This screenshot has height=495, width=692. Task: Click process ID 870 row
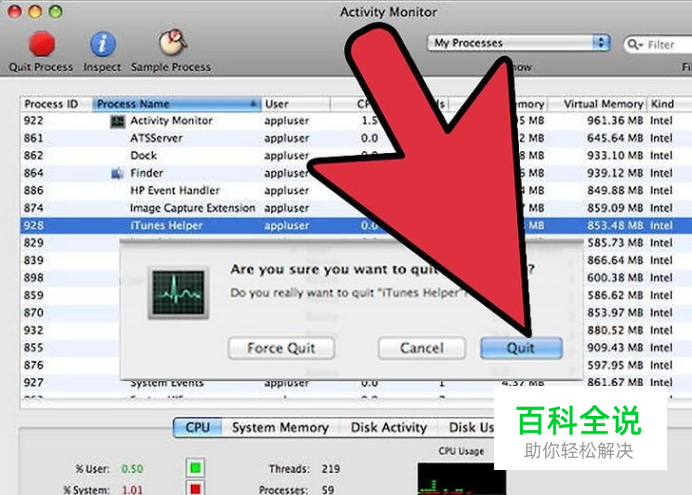tap(34, 312)
